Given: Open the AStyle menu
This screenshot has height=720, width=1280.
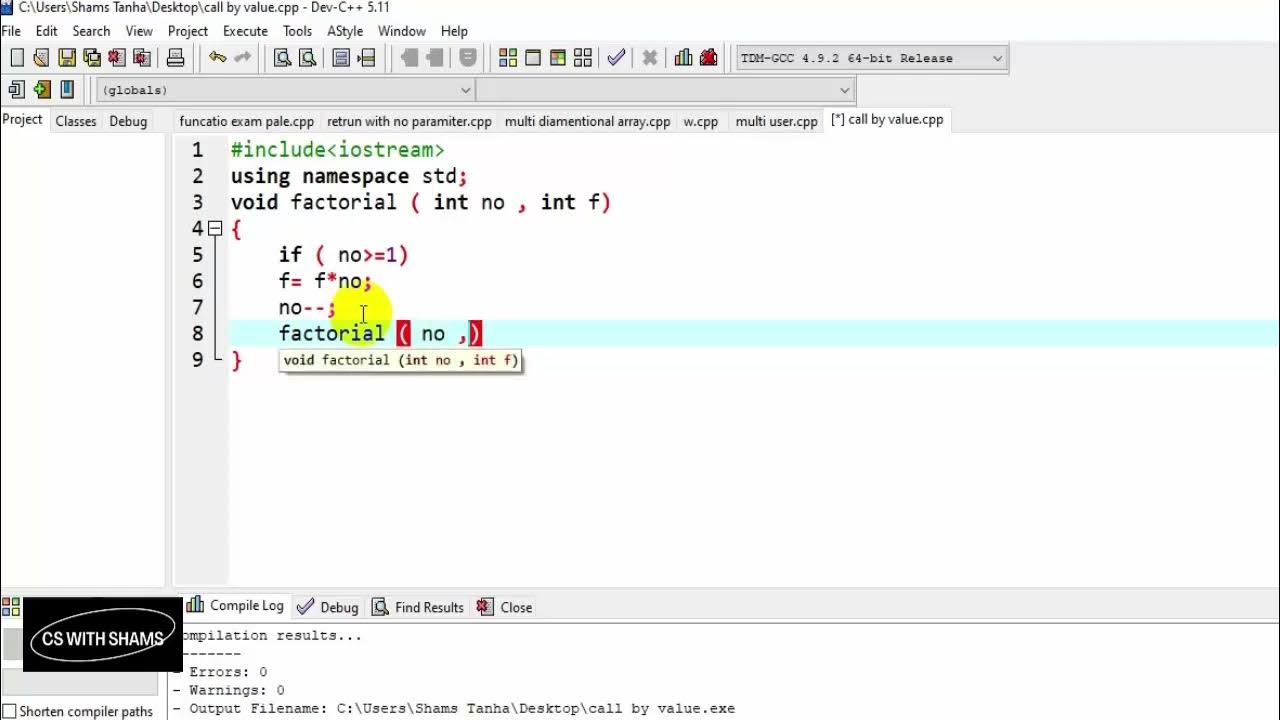Looking at the screenshot, I should click(x=345, y=31).
